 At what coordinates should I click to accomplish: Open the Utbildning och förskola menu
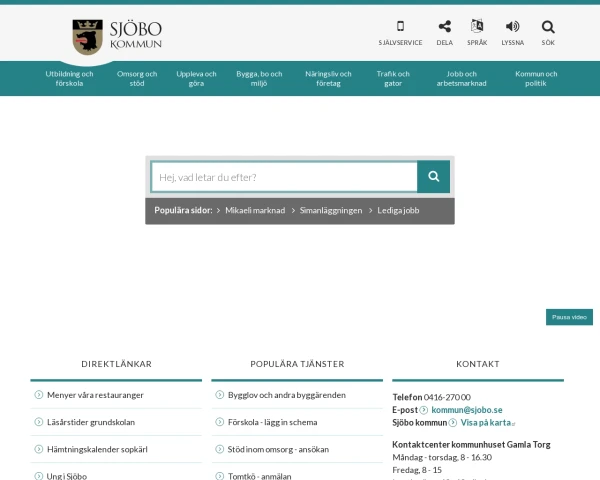[69, 78]
